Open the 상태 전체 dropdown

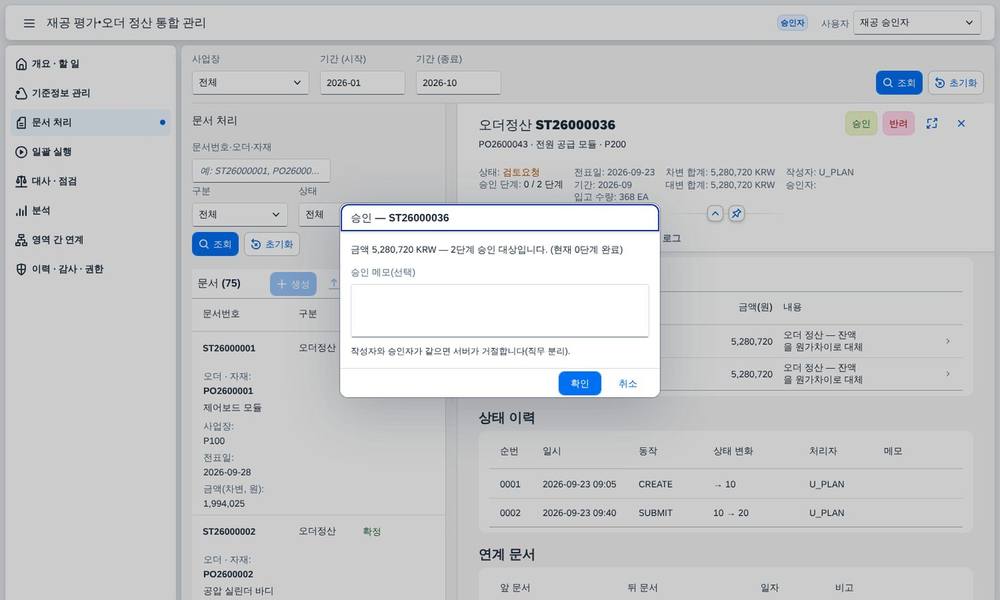(x=319, y=214)
